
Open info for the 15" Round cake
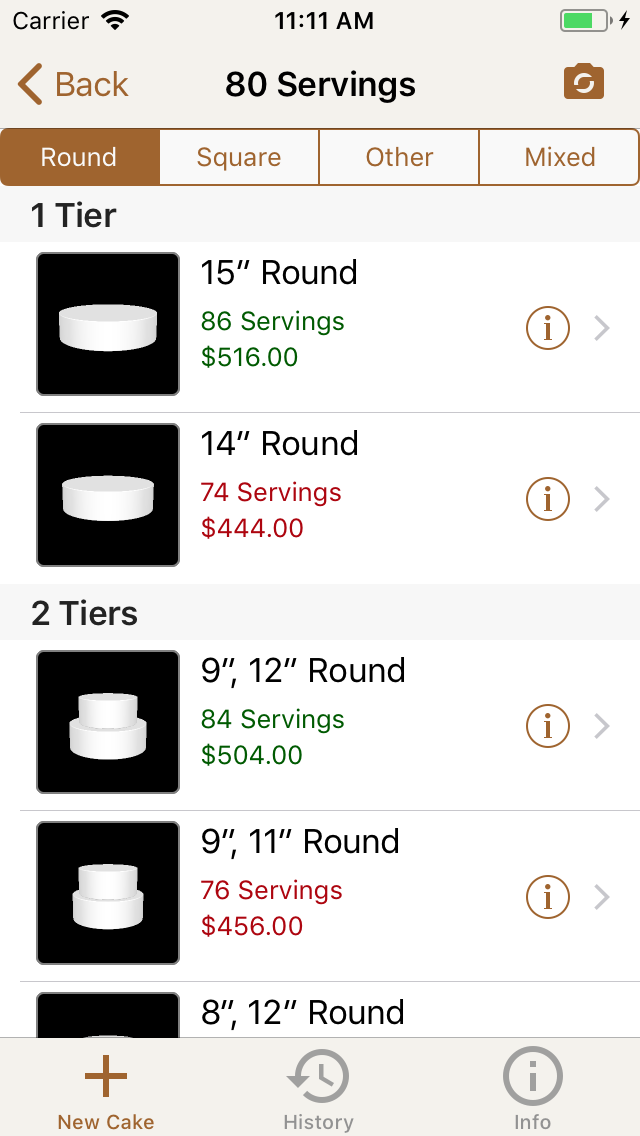(x=547, y=328)
